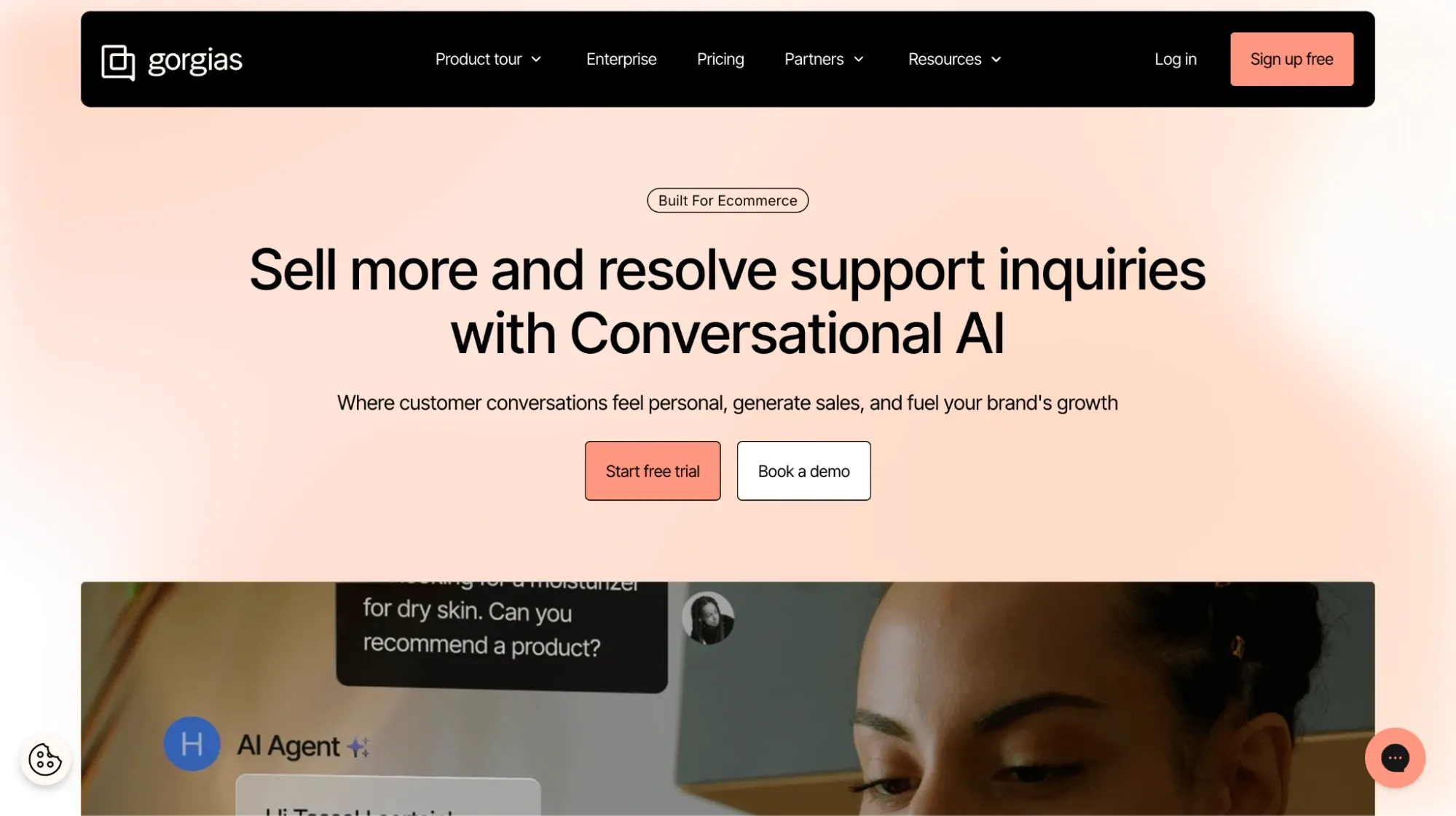Click the moisturizer question chat bubble
This screenshot has width=1456, height=816.
(x=502, y=633)
